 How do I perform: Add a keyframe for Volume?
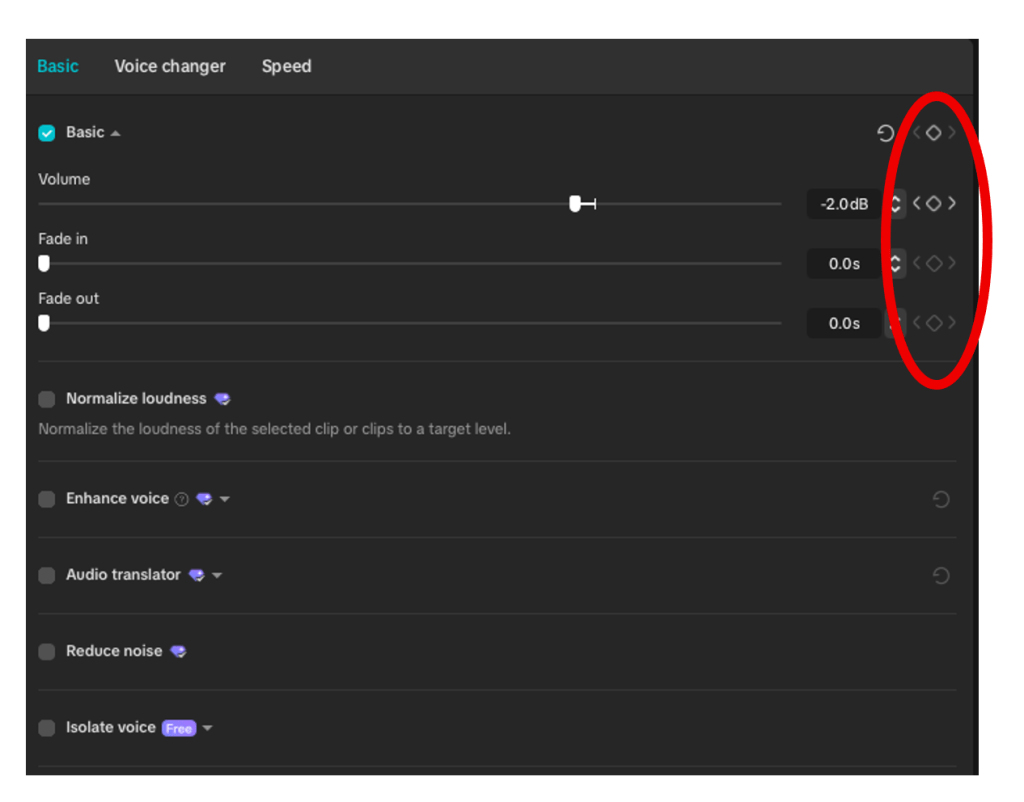(x=933, y=204)
